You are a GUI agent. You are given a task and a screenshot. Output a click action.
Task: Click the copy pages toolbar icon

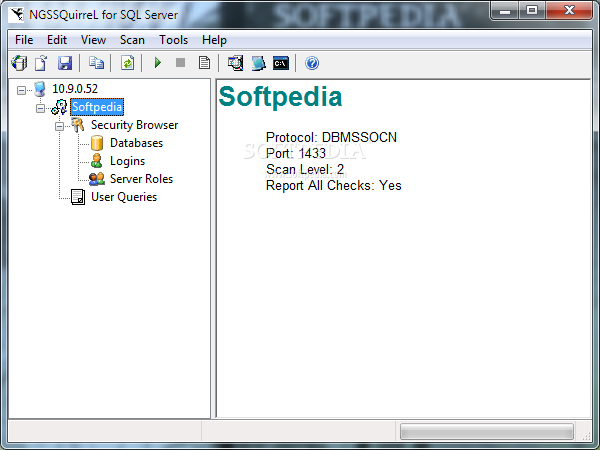96,63
